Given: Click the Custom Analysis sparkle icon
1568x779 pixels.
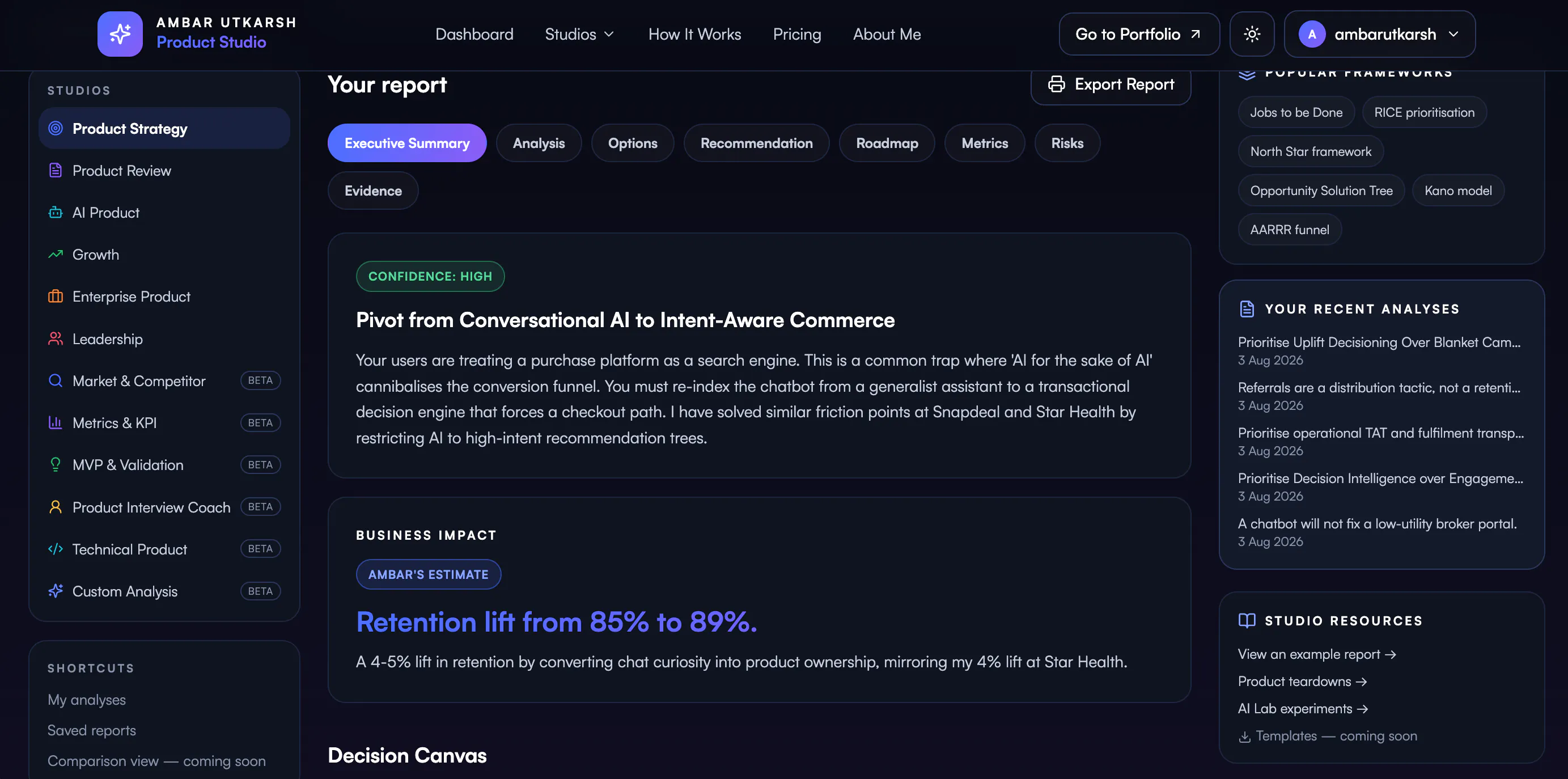Looking at the screenshot, I should tap(56, 591).
